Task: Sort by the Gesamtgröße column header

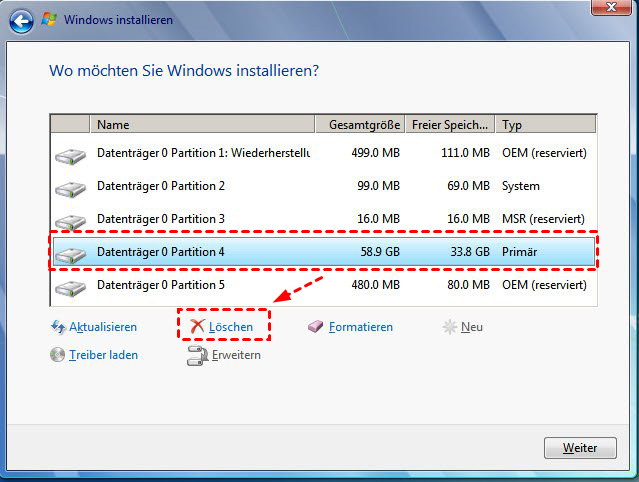Action: 360,124
